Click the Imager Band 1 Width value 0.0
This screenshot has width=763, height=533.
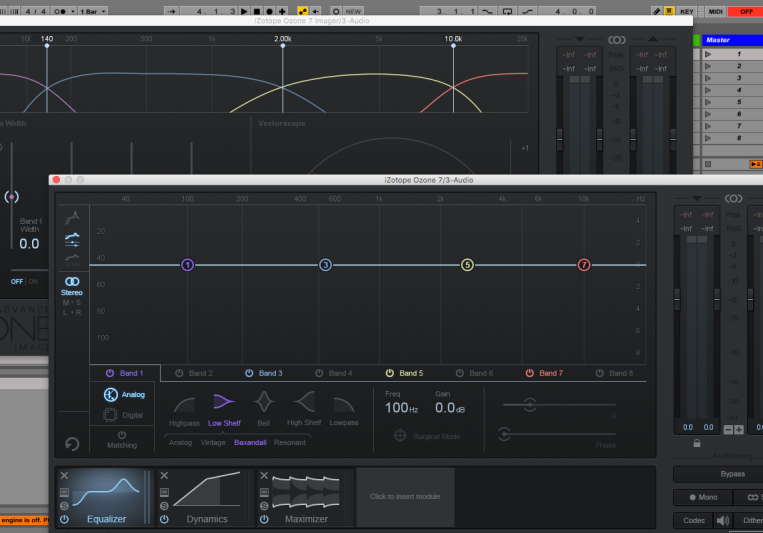[x=29, y=243]
